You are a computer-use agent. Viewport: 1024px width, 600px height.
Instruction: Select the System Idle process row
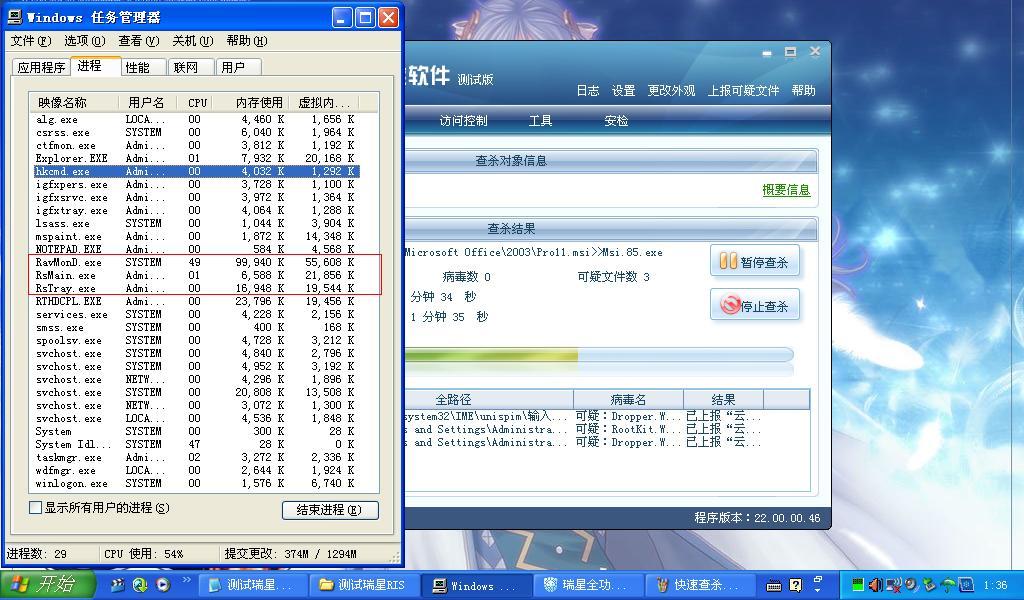(195, 445)
